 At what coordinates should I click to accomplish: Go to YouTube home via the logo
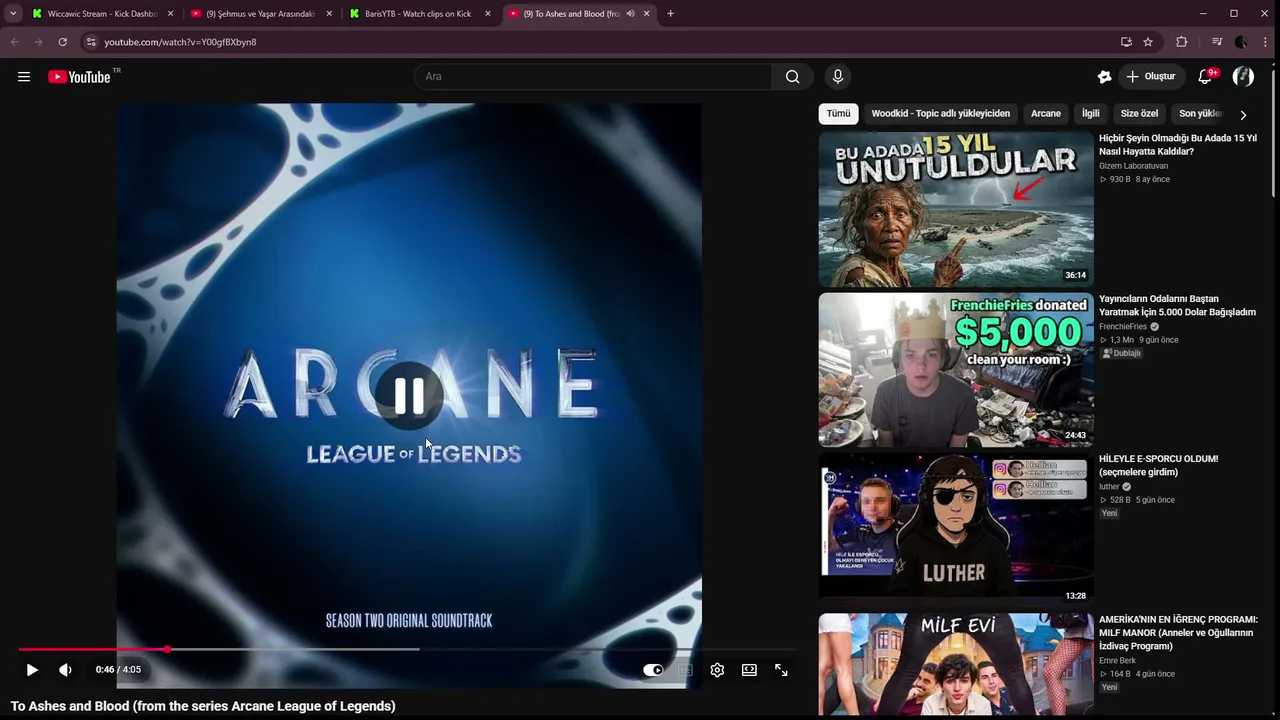79,77
